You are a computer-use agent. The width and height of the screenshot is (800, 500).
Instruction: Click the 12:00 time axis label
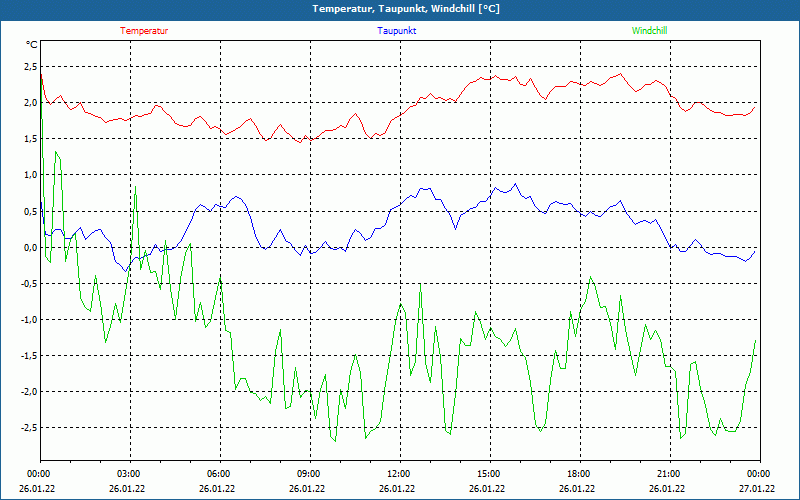click(399, 474)
